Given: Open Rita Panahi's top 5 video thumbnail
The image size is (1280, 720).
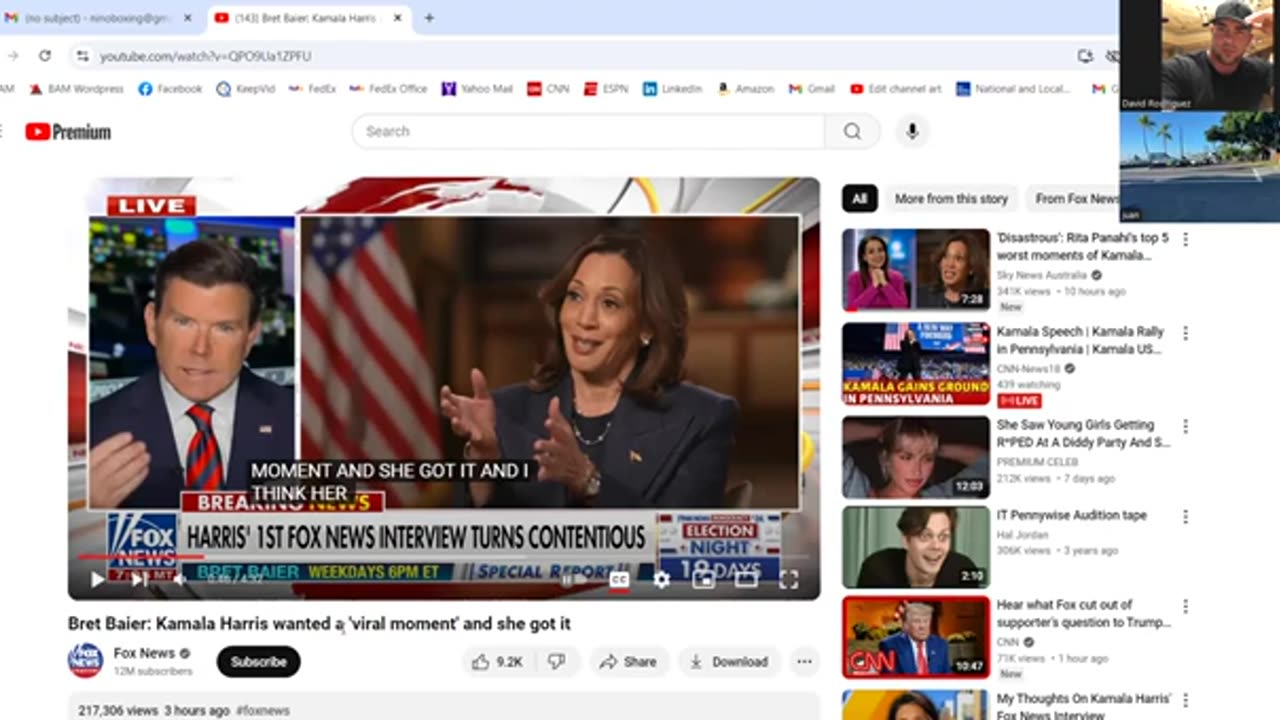Looking at the screenshot, I should pos(916,269).
